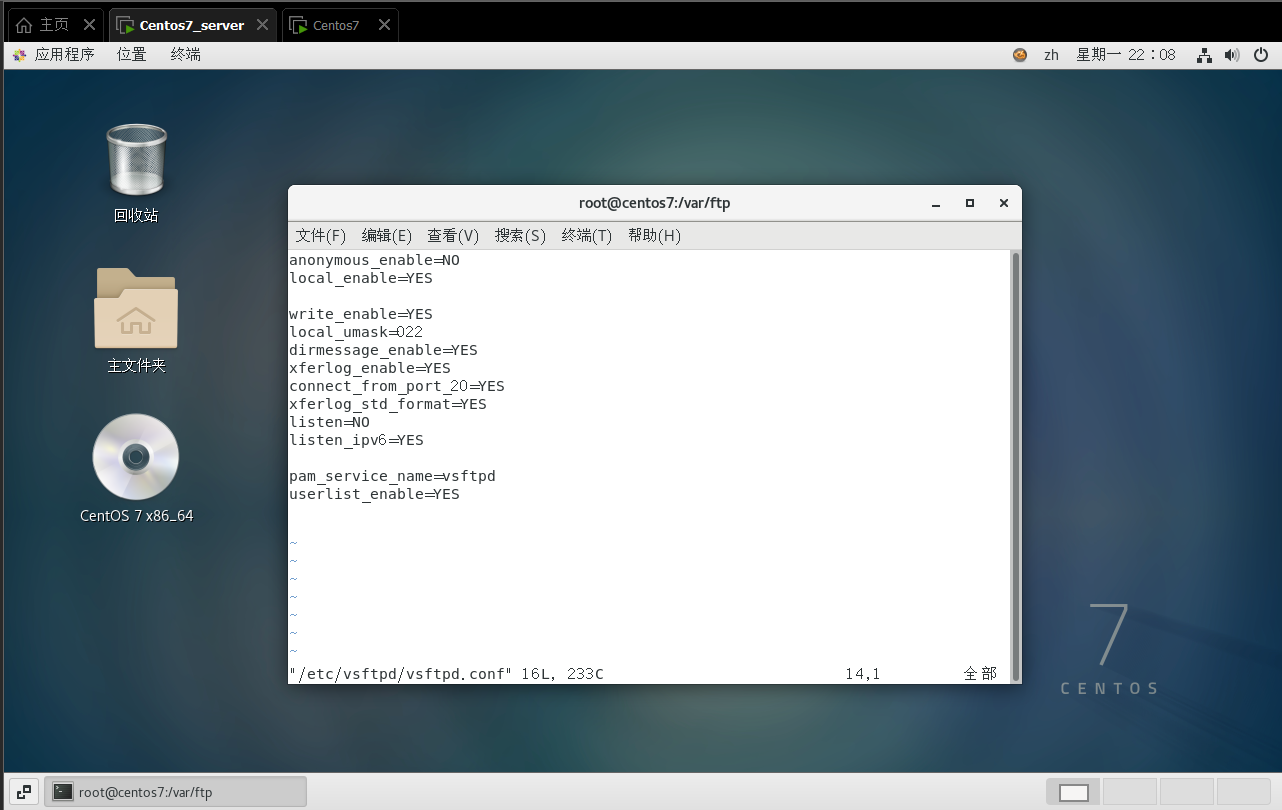The height and width of the screenshot is (810, 1282).
Task: Open the zh input method selector
Action: tap(1051, 55)
